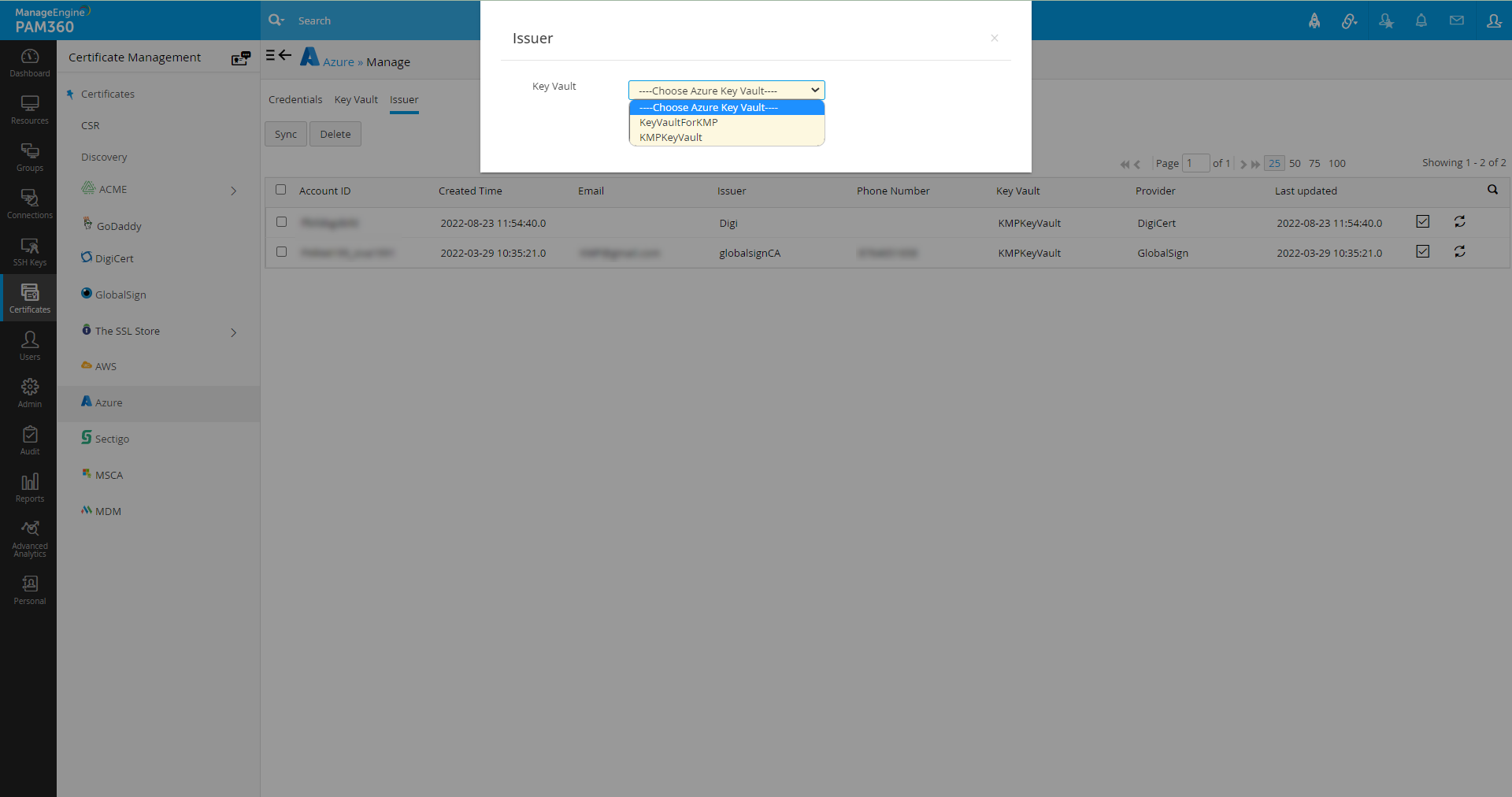
Task: Open the mail icon in top bar
Action: (x=1456, y=20)
